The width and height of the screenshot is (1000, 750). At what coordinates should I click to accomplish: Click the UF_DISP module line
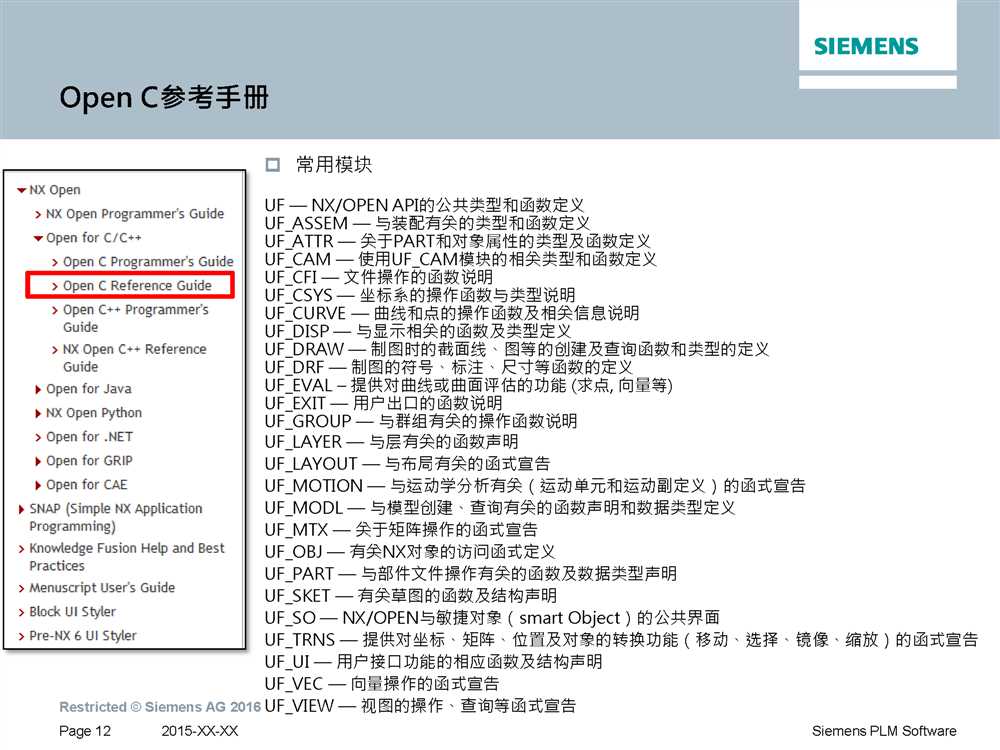tap(418, 331)
